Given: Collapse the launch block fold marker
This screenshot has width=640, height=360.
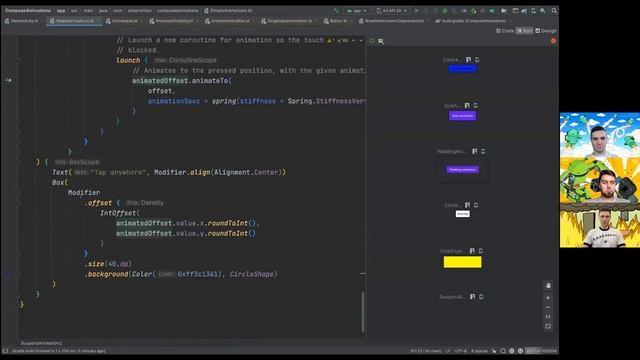Looking at the screenshot, I should tap(18, 60).
